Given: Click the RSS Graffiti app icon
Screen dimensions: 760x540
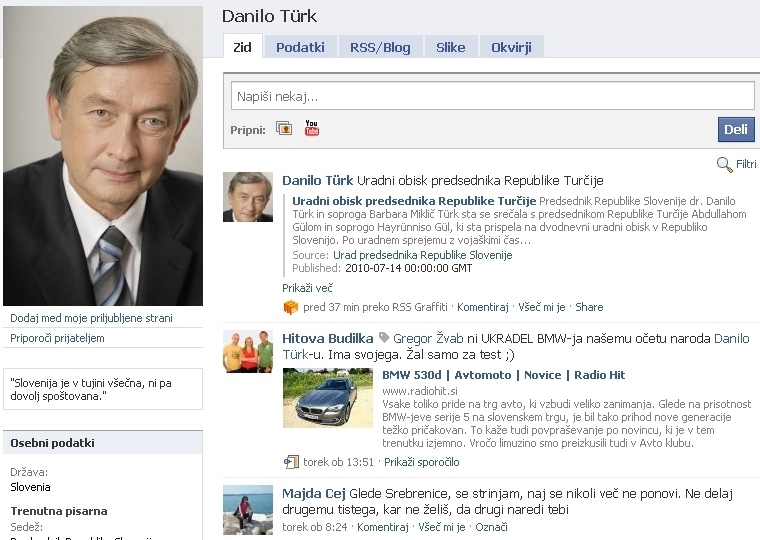Looking at the screenshot, I should coord(290,307).
